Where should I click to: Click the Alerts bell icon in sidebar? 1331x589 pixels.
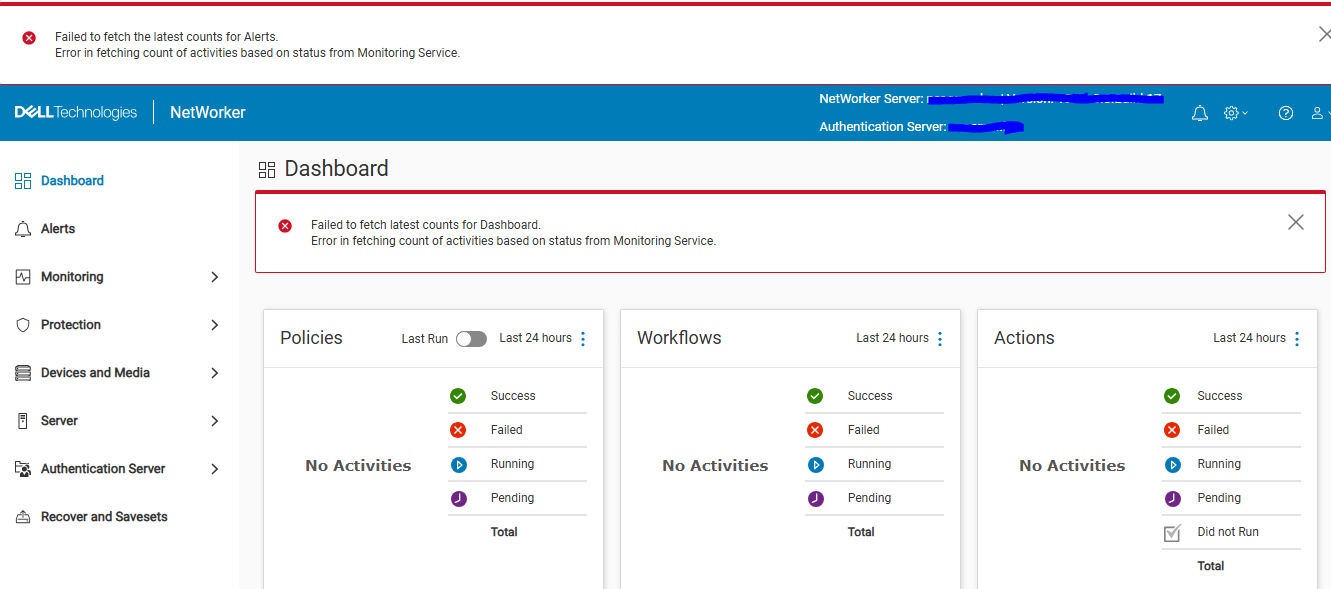point(23,229)
